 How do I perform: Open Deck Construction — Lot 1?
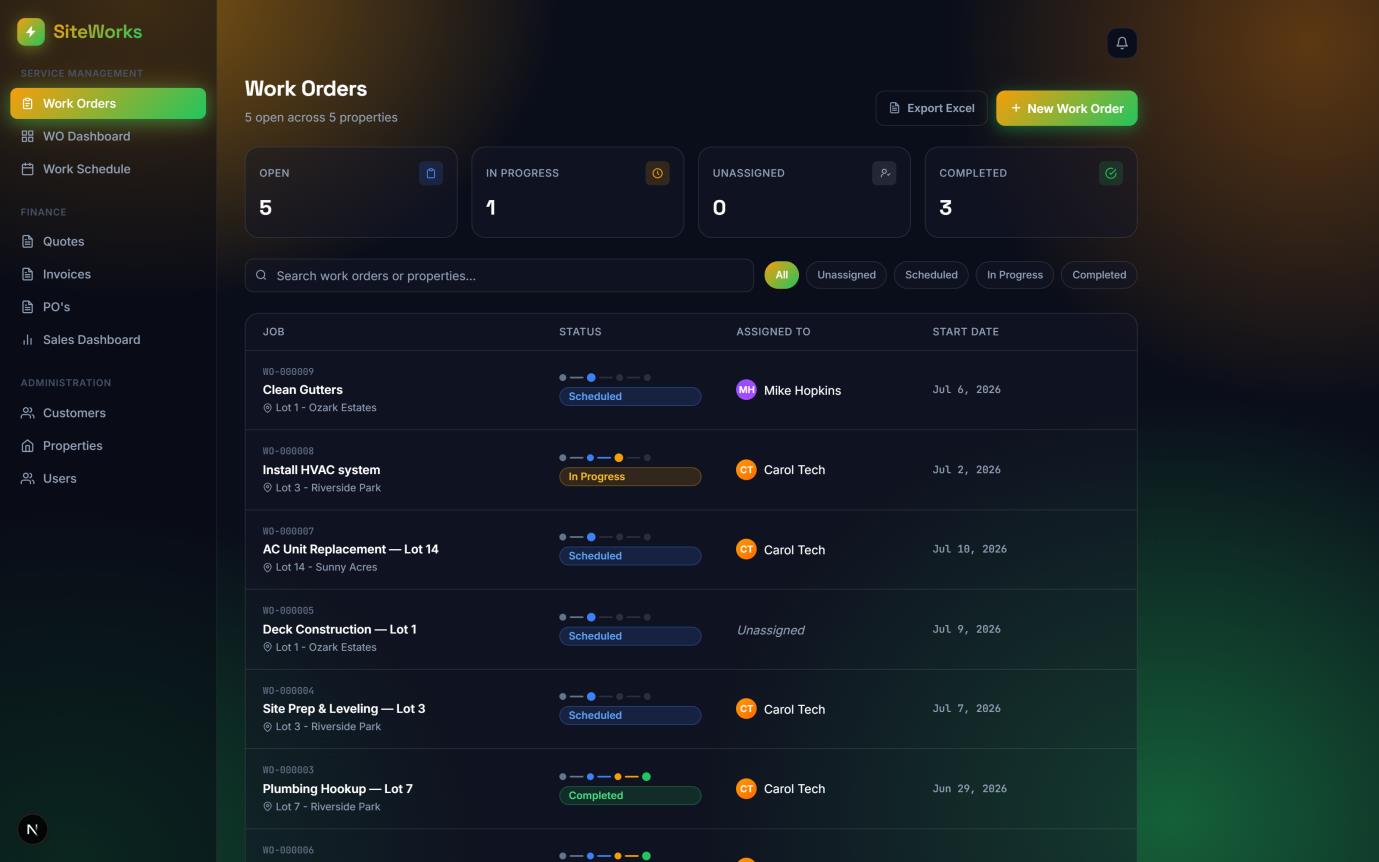point(339,629)
